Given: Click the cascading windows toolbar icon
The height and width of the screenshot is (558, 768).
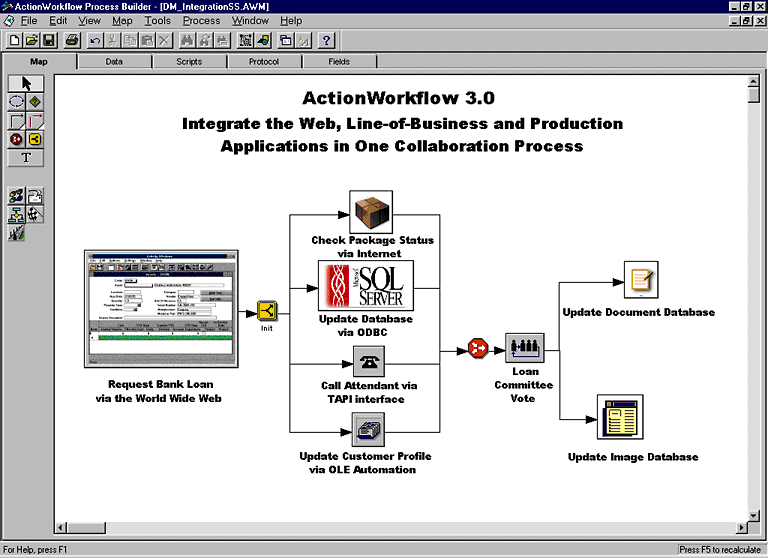Looking at the screenshot, I should pyautogui.click(x=286, y=40).
